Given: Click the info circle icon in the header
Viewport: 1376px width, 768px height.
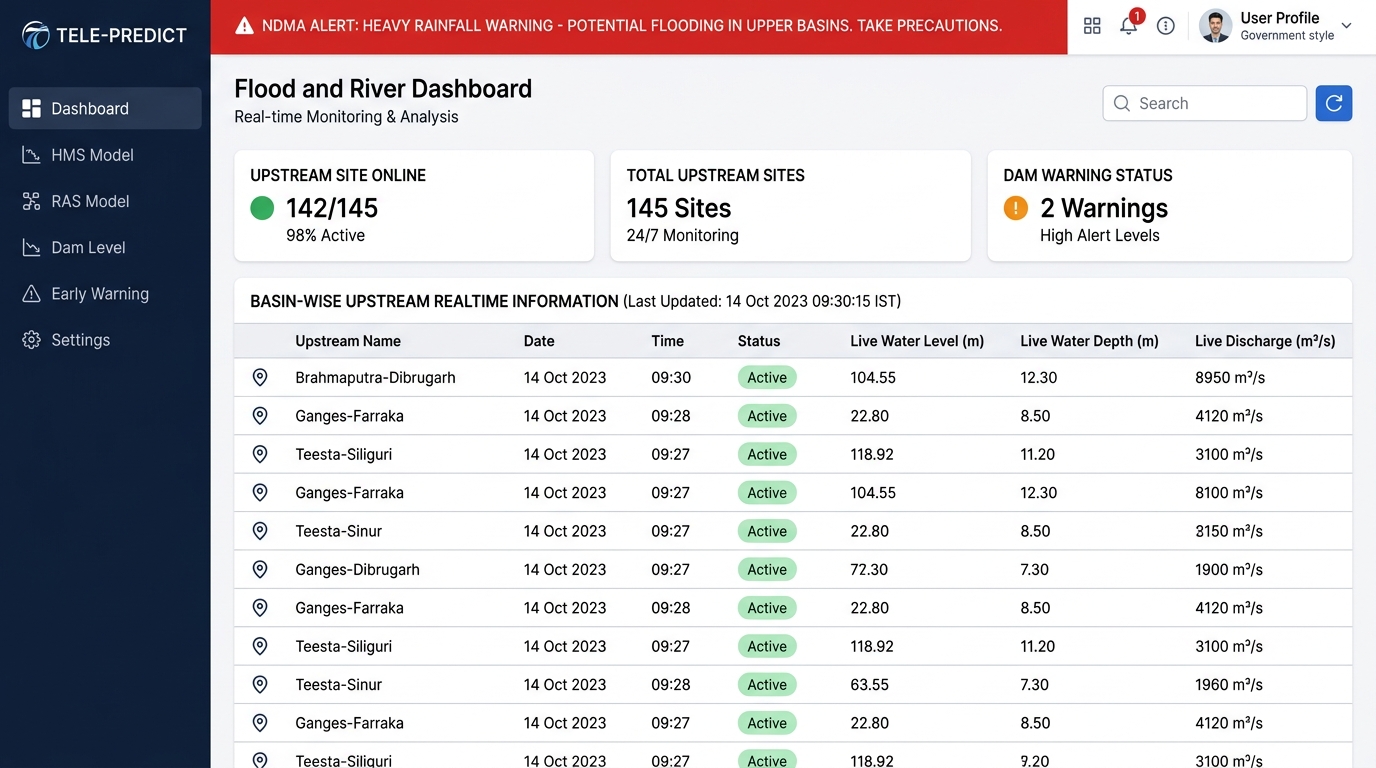Looking at the screenshot, I should click(1166, 26).
